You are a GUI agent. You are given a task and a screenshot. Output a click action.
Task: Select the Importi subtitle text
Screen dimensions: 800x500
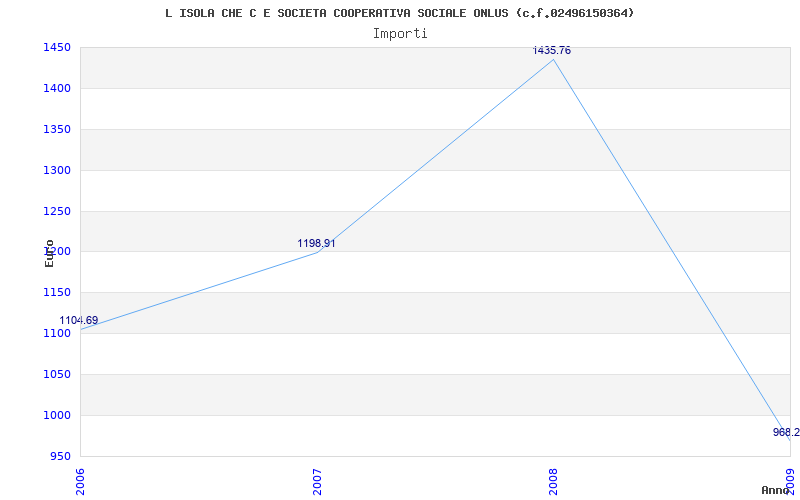tap(400, 34)
